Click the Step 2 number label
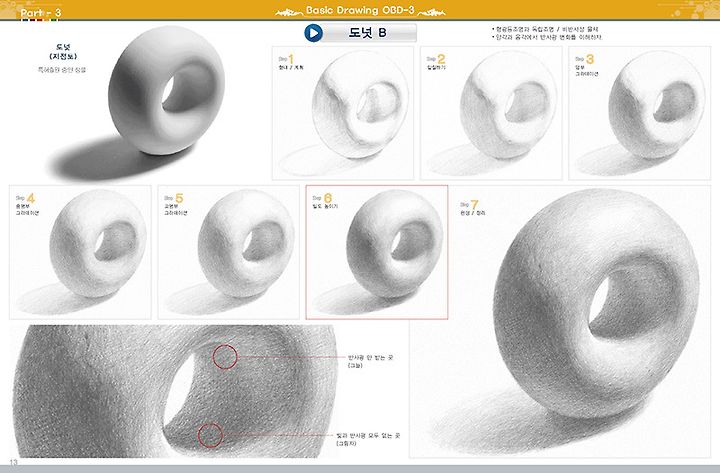The width and height of the screenshot is (720, 473). 436,59
